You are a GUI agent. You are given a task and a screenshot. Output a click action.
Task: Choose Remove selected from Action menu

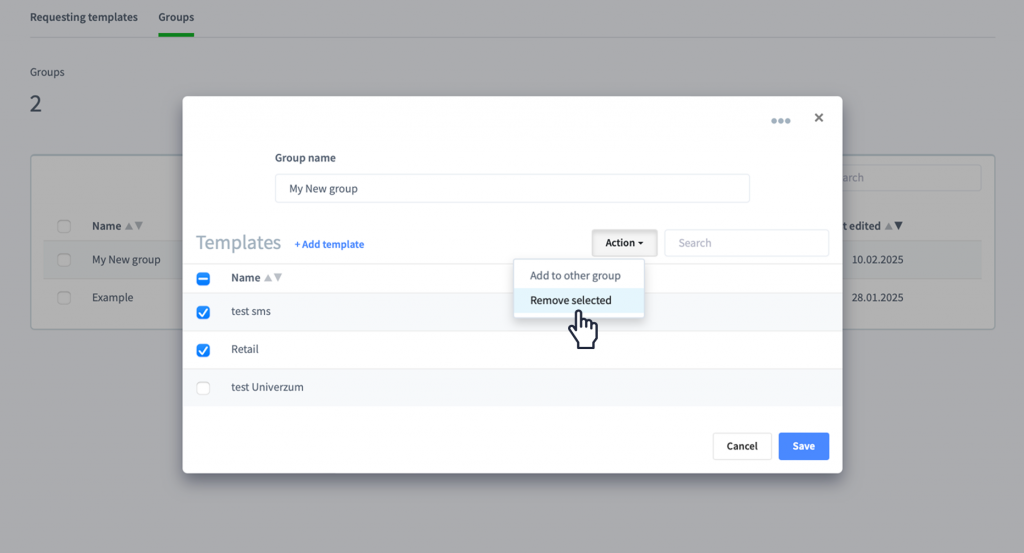click(571, 300)
